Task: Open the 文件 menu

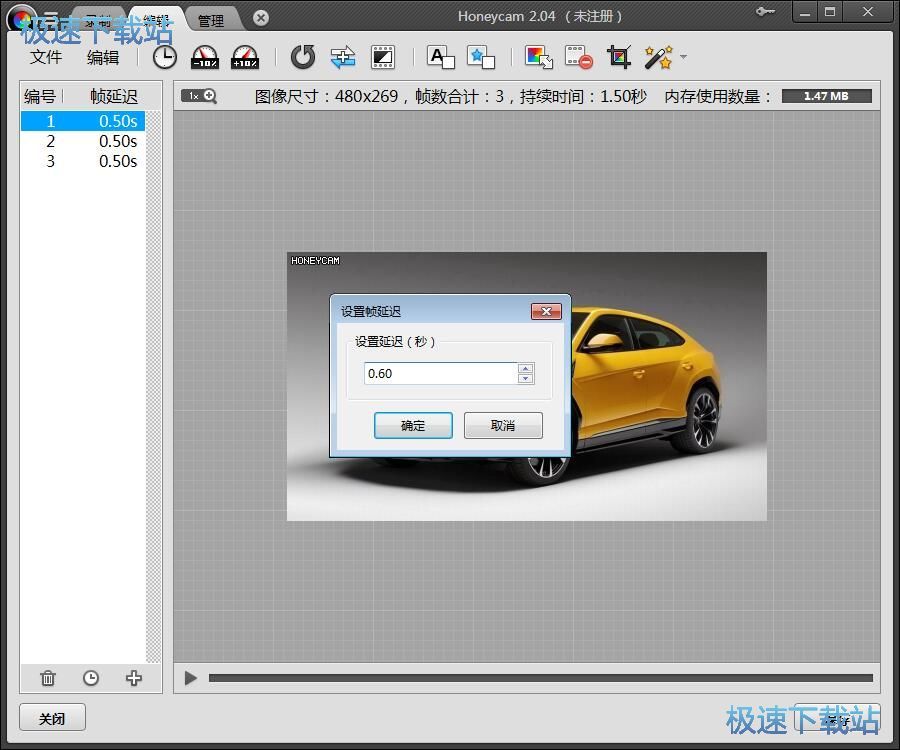Action: tap(46, 57)
